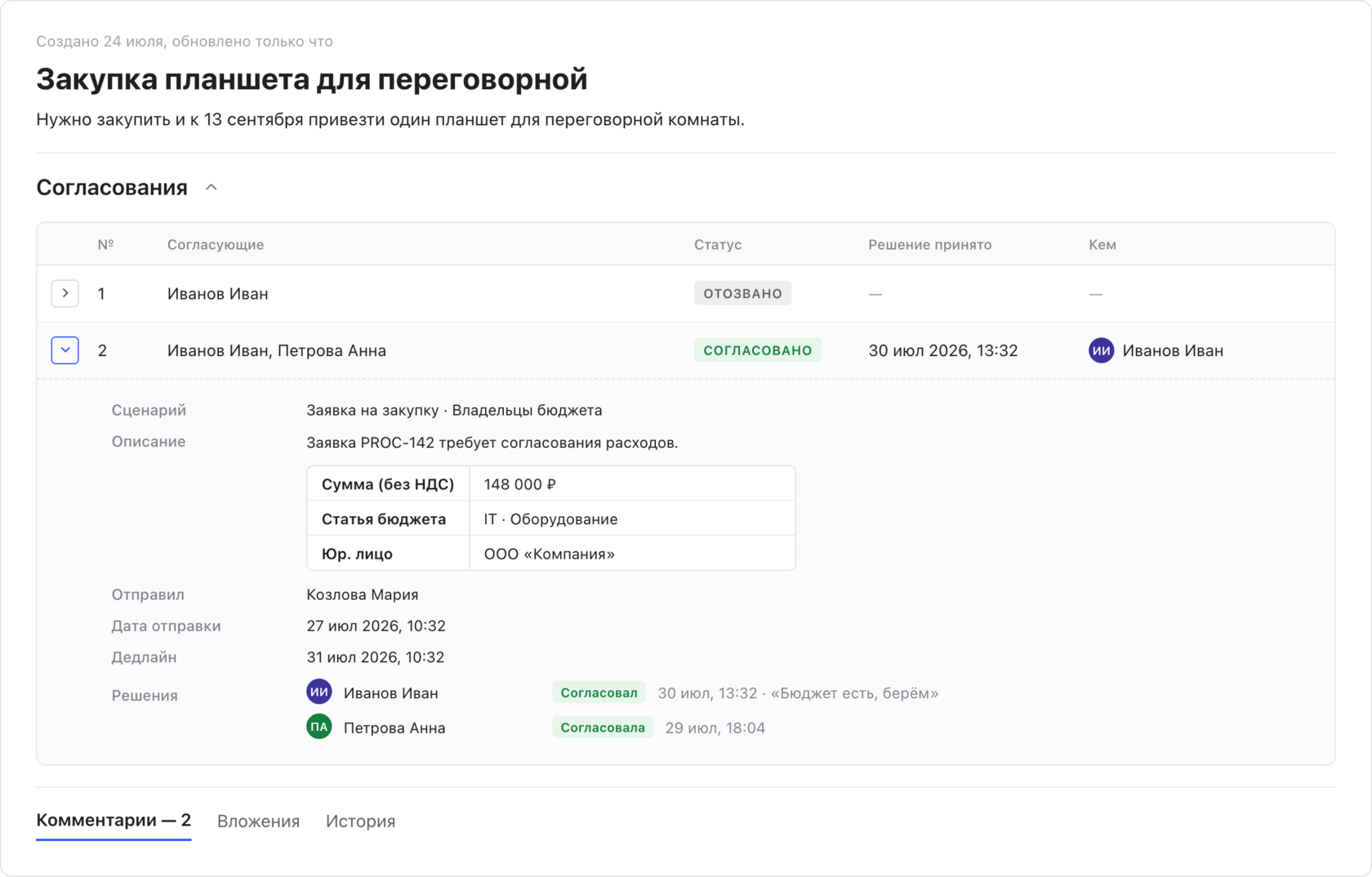Click the description about 13 сентября
This screenshot has height=877, width=1372.
pyautogui.click(x=390, y=120)
